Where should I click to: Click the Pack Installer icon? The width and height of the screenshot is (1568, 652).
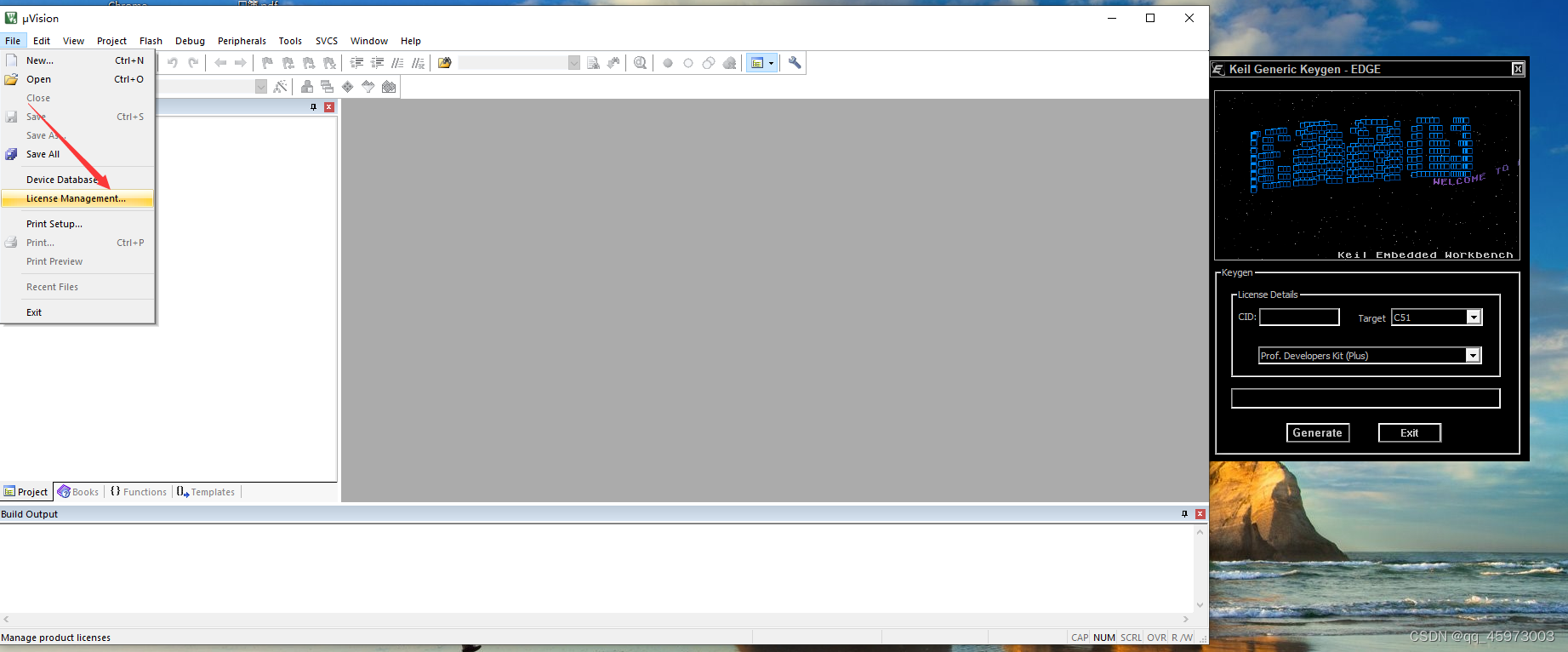click(389, 87)
